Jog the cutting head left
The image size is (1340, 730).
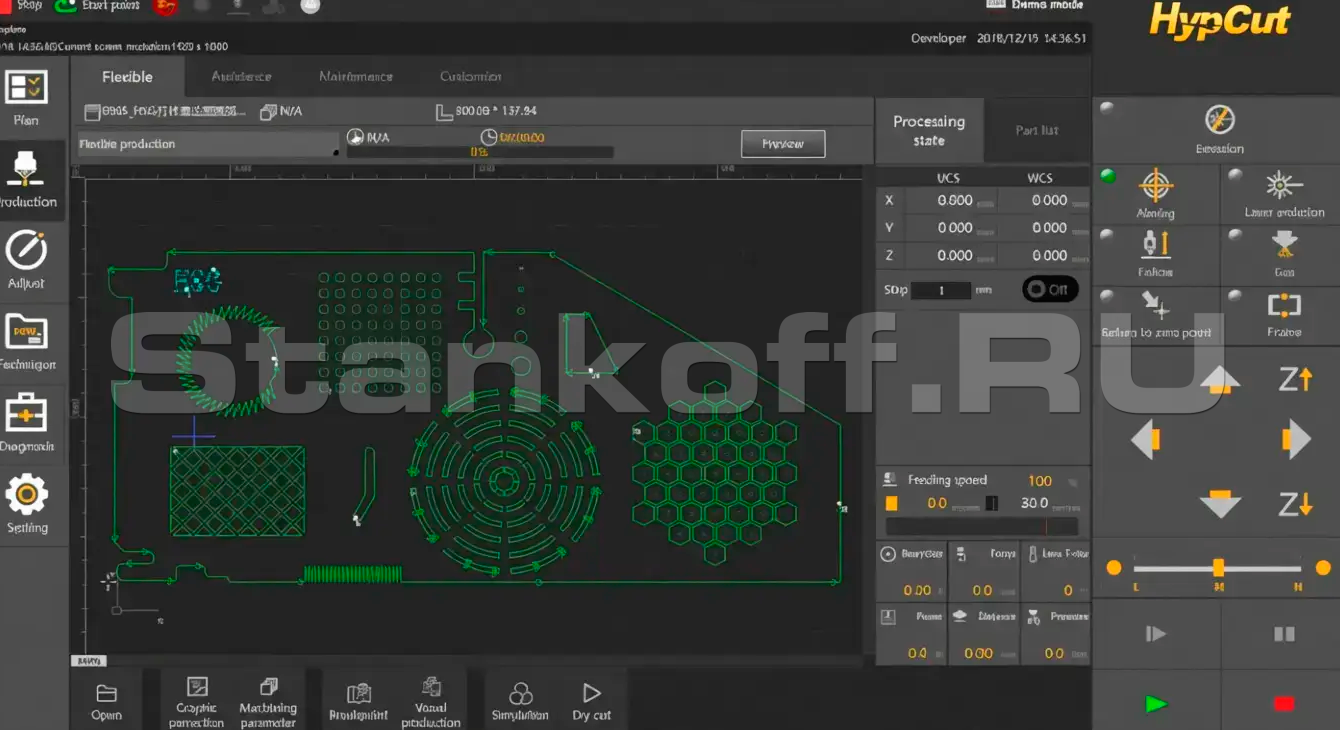click(x=1146, y=439)
